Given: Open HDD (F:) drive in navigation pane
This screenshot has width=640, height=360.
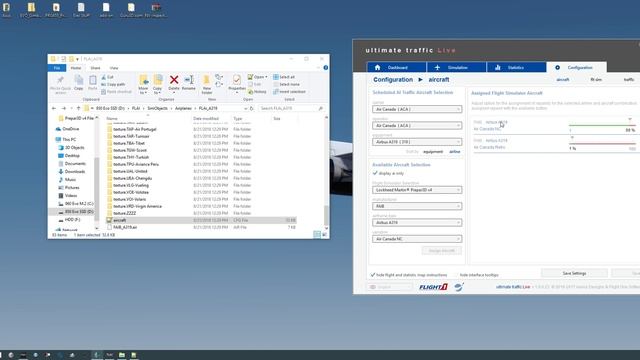Looking at the screenshot, I should [x=69, y=220].
